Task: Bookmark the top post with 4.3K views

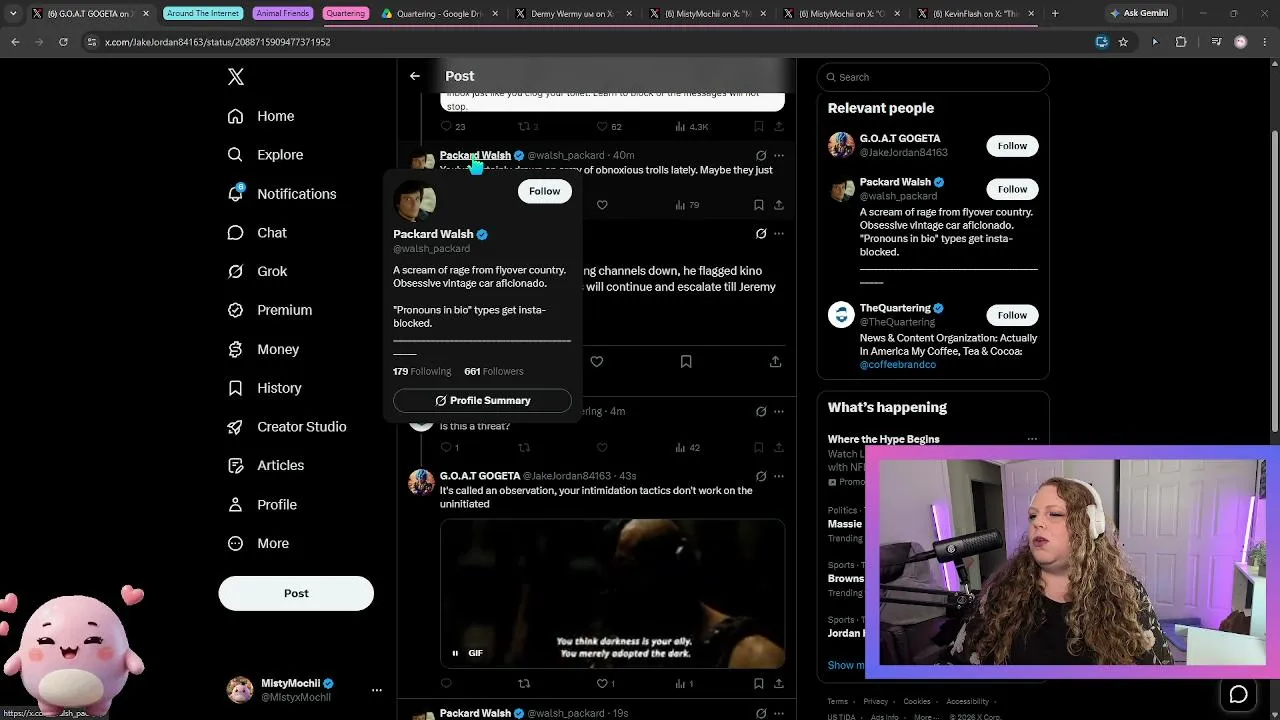Action: (759, 127)
